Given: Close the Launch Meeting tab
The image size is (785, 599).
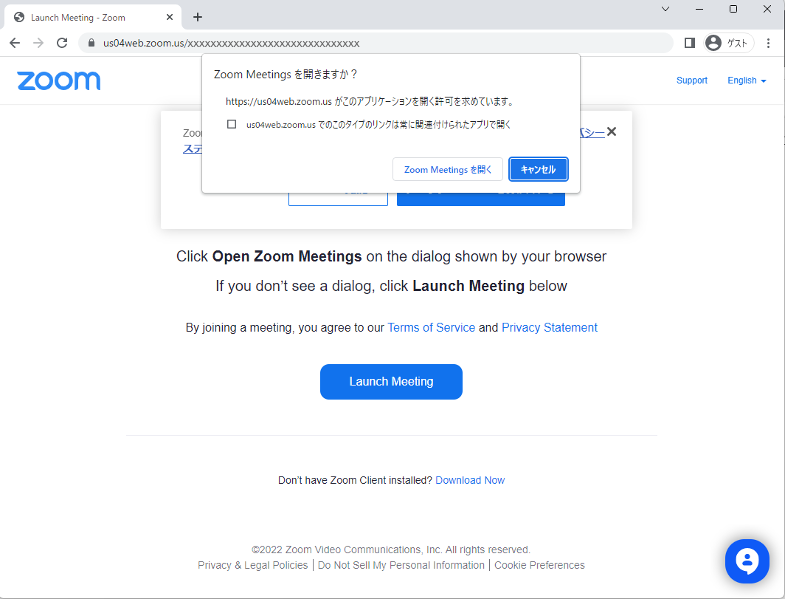Looking at the screenshot, I should pyautogui.click(x=170, y=17).
